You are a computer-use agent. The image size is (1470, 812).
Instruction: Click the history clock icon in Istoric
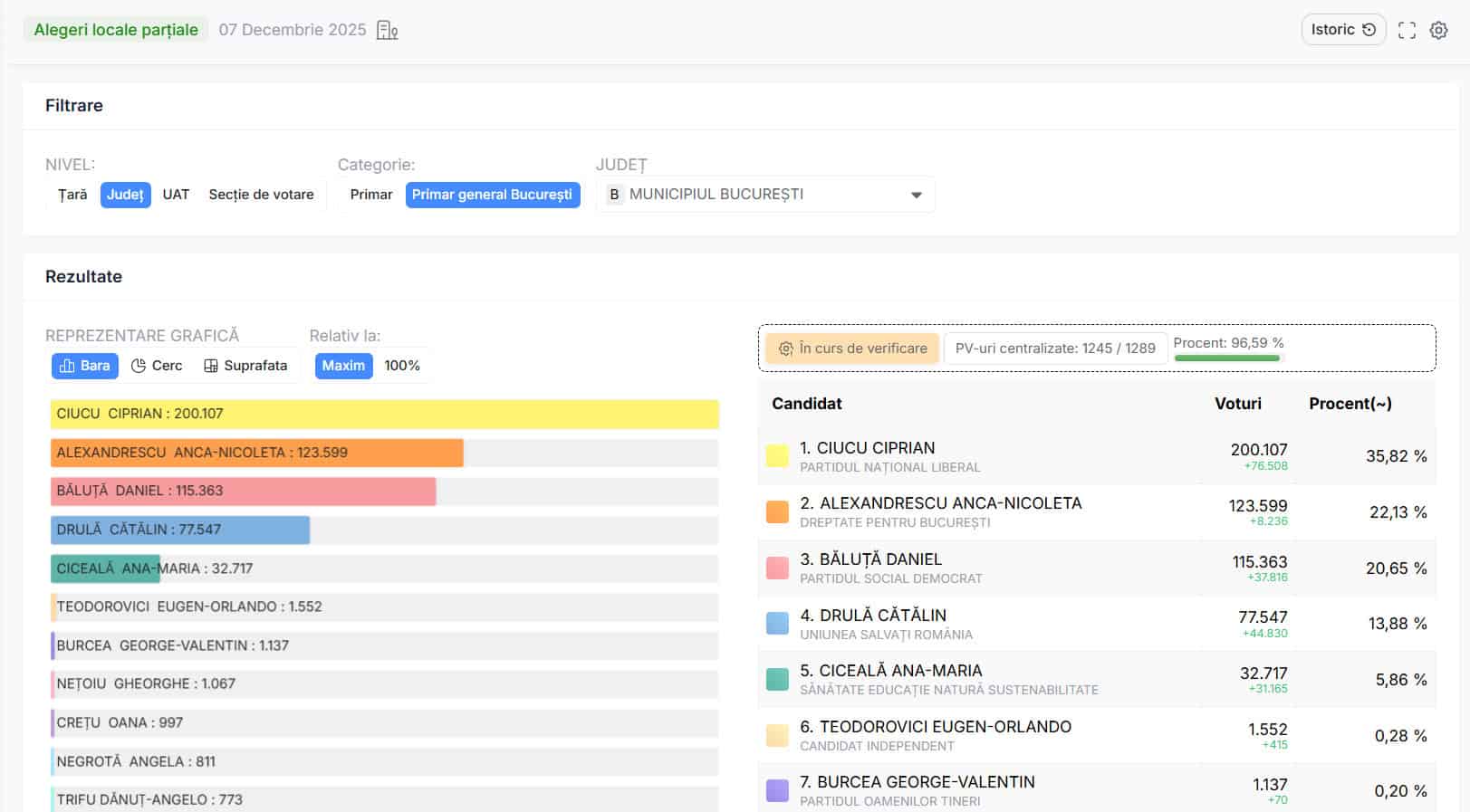pyautogui.click(x=1369, y=30)
